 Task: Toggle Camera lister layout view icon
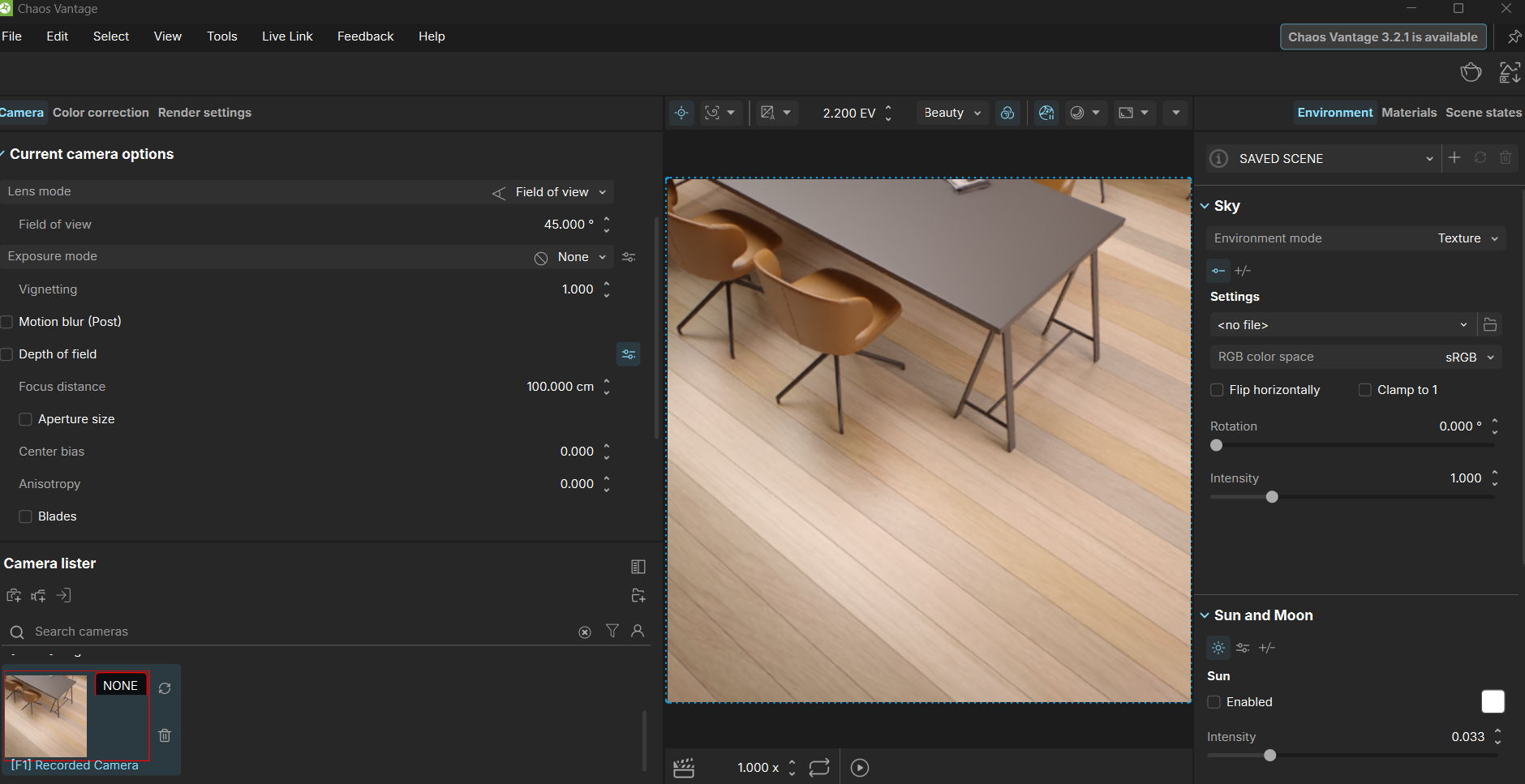click(x=638, y=567)
